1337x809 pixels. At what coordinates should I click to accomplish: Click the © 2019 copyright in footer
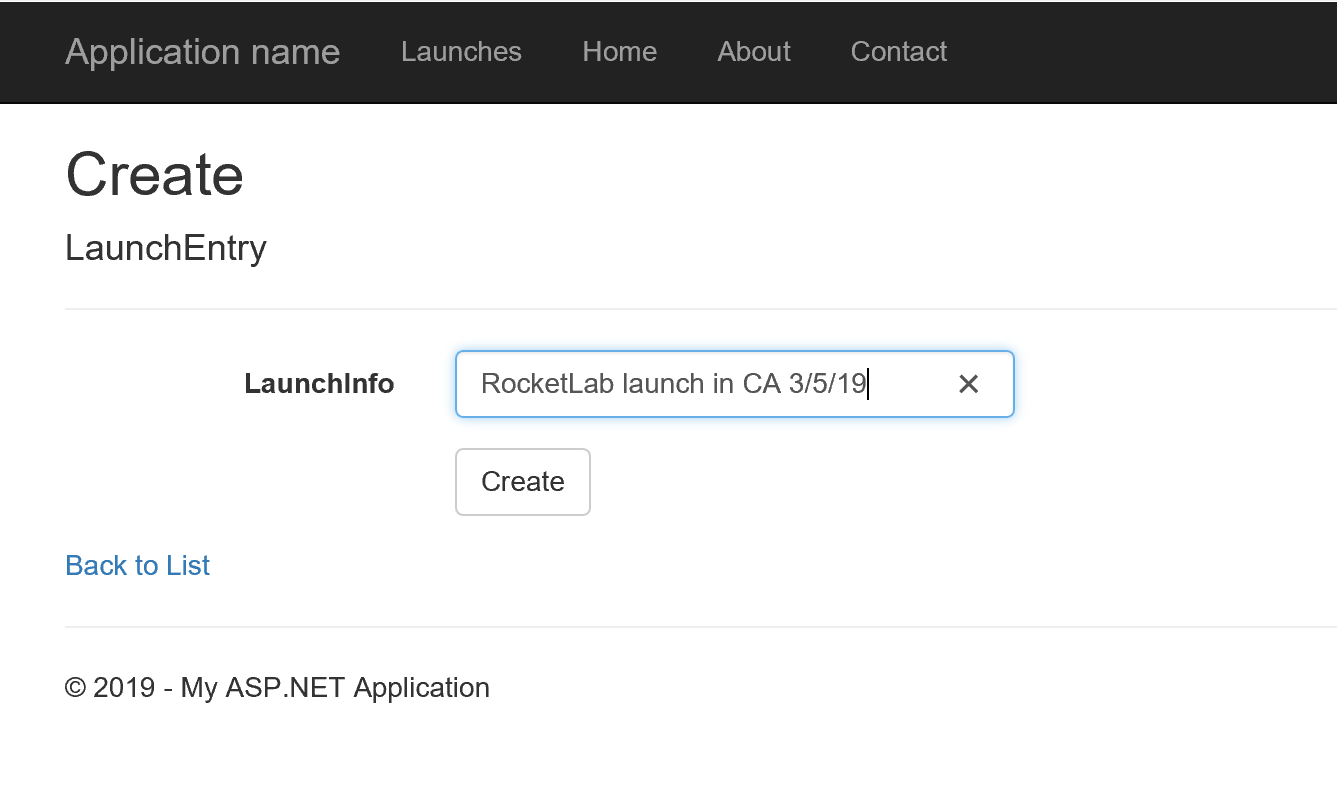(x=109, y=688)
